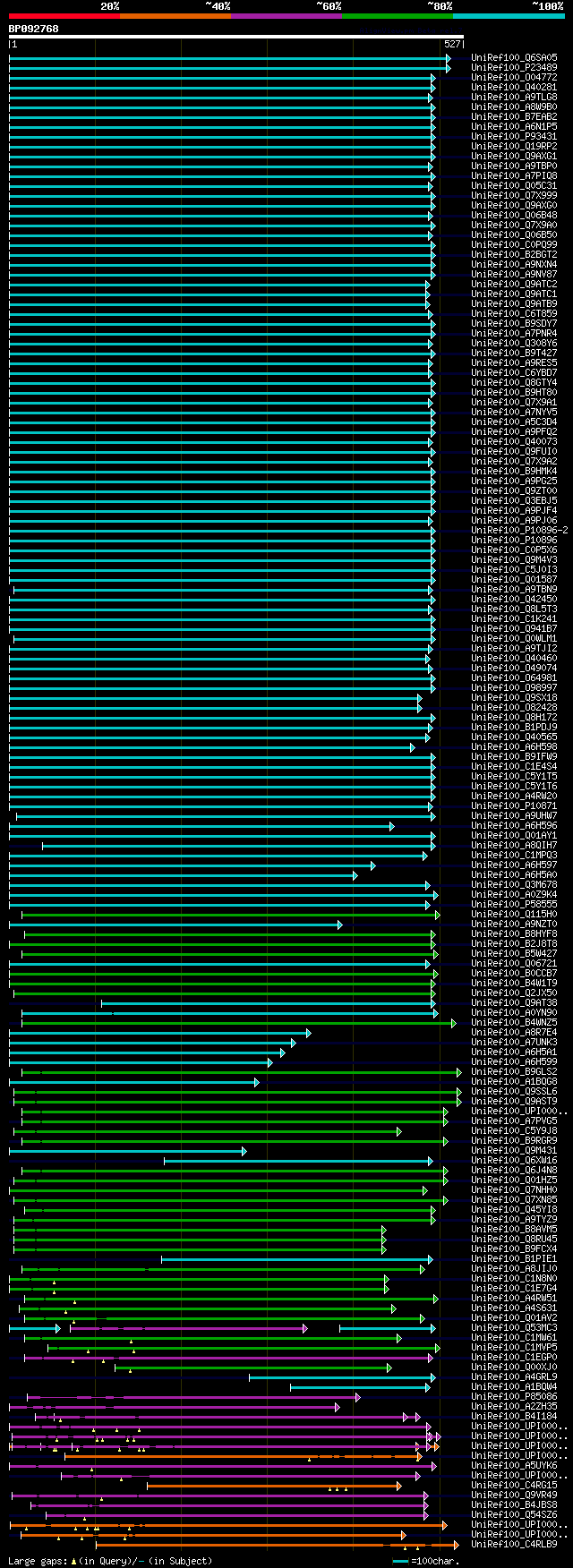Pick the UniRef100_Q40565 hit name
The image size is (573, 1568).
pos(514,737)
